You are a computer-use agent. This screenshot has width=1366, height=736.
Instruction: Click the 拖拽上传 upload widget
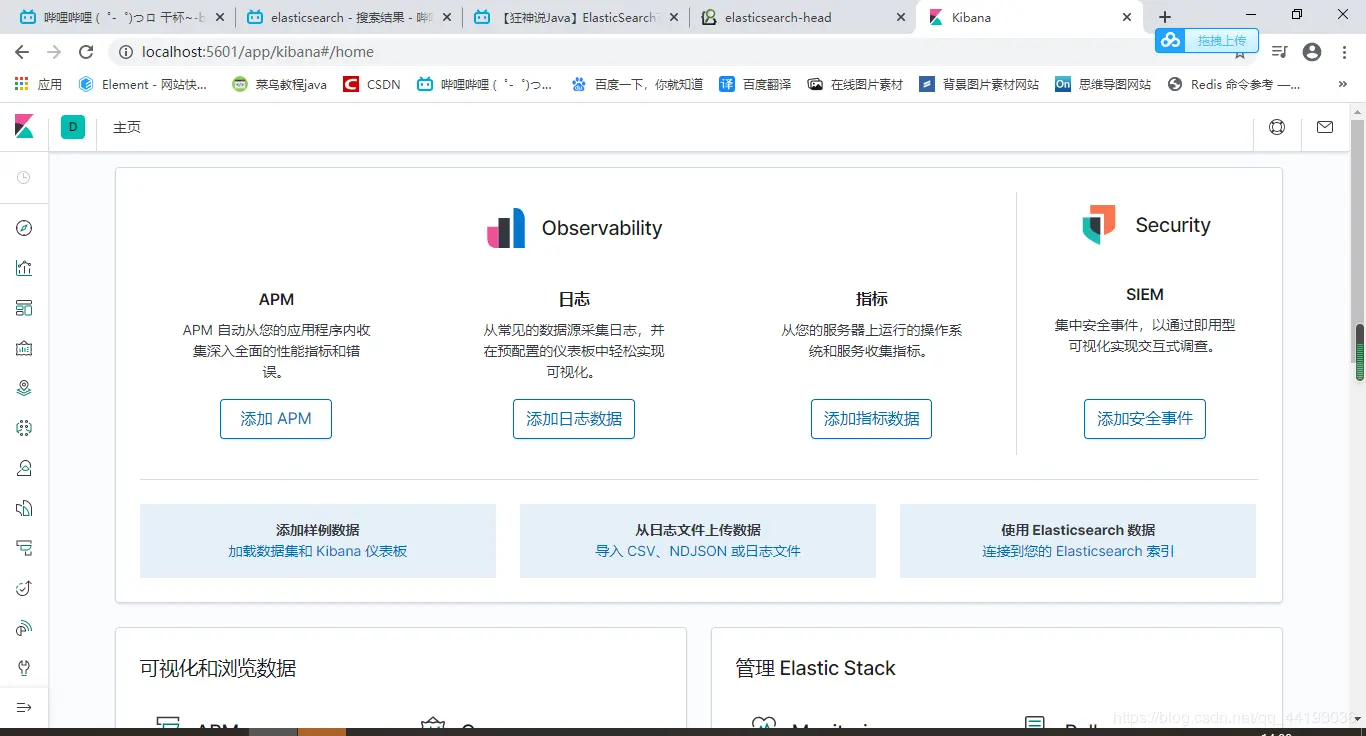1207,40
